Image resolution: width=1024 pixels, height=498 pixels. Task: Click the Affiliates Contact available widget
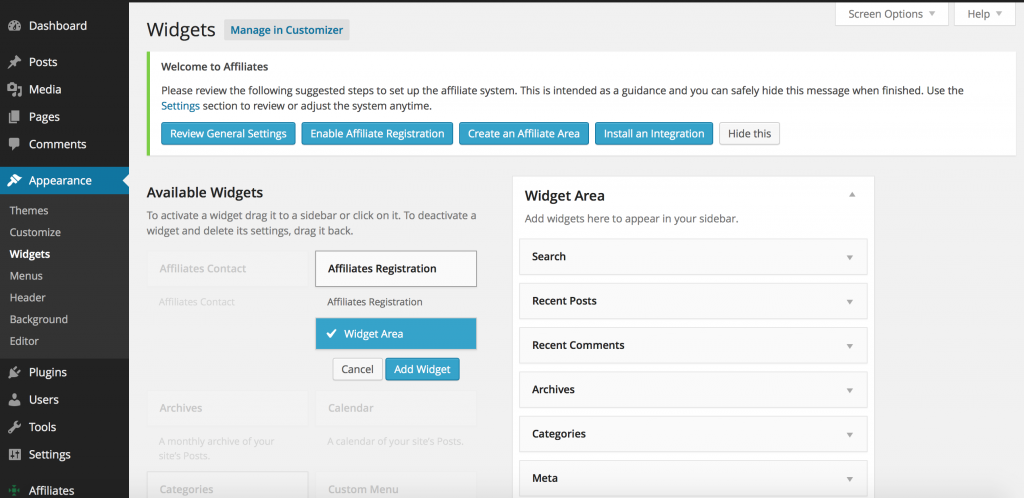[227, 269]
